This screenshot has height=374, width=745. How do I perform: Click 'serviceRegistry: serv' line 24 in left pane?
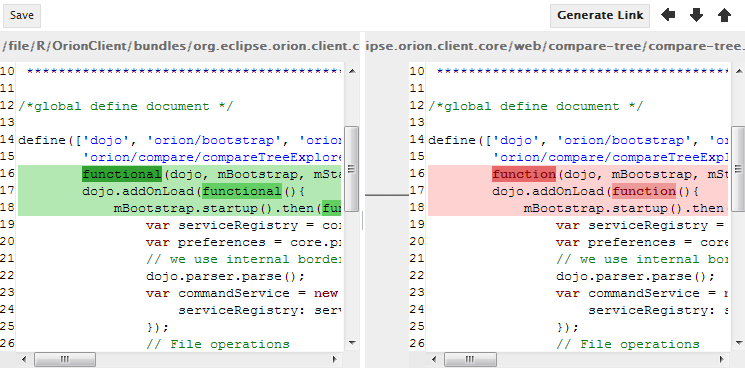pyautogui.click(x=259, y=310)
